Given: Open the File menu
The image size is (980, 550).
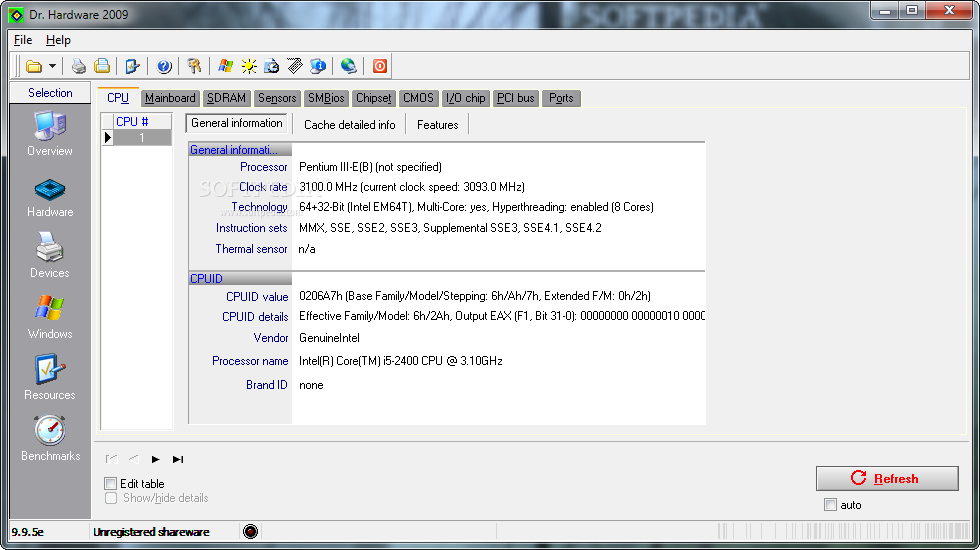Looking at the screenshot, I should pos(23,40).
